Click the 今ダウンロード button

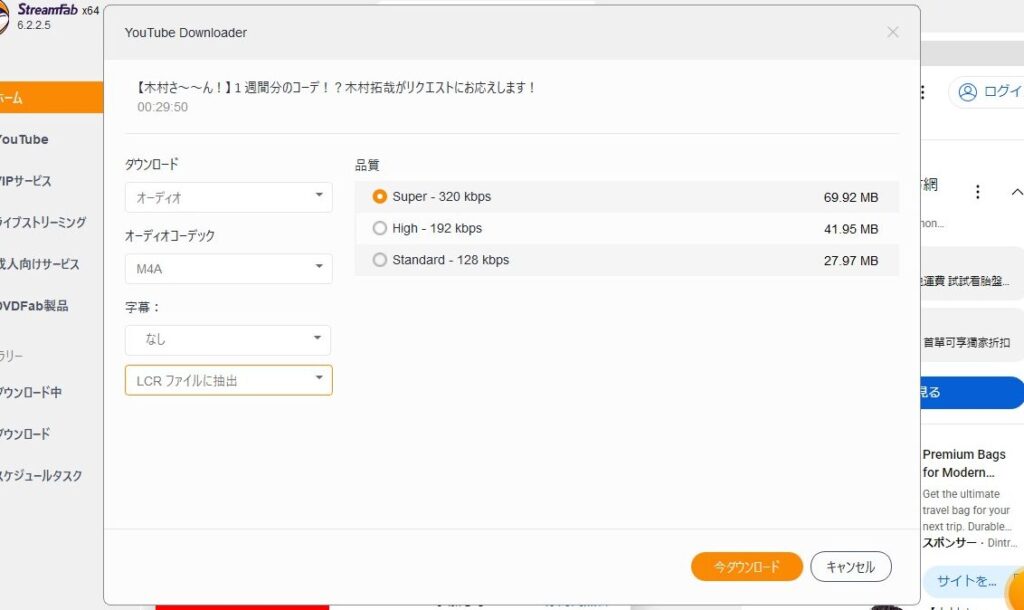click(x=746, y=567)
